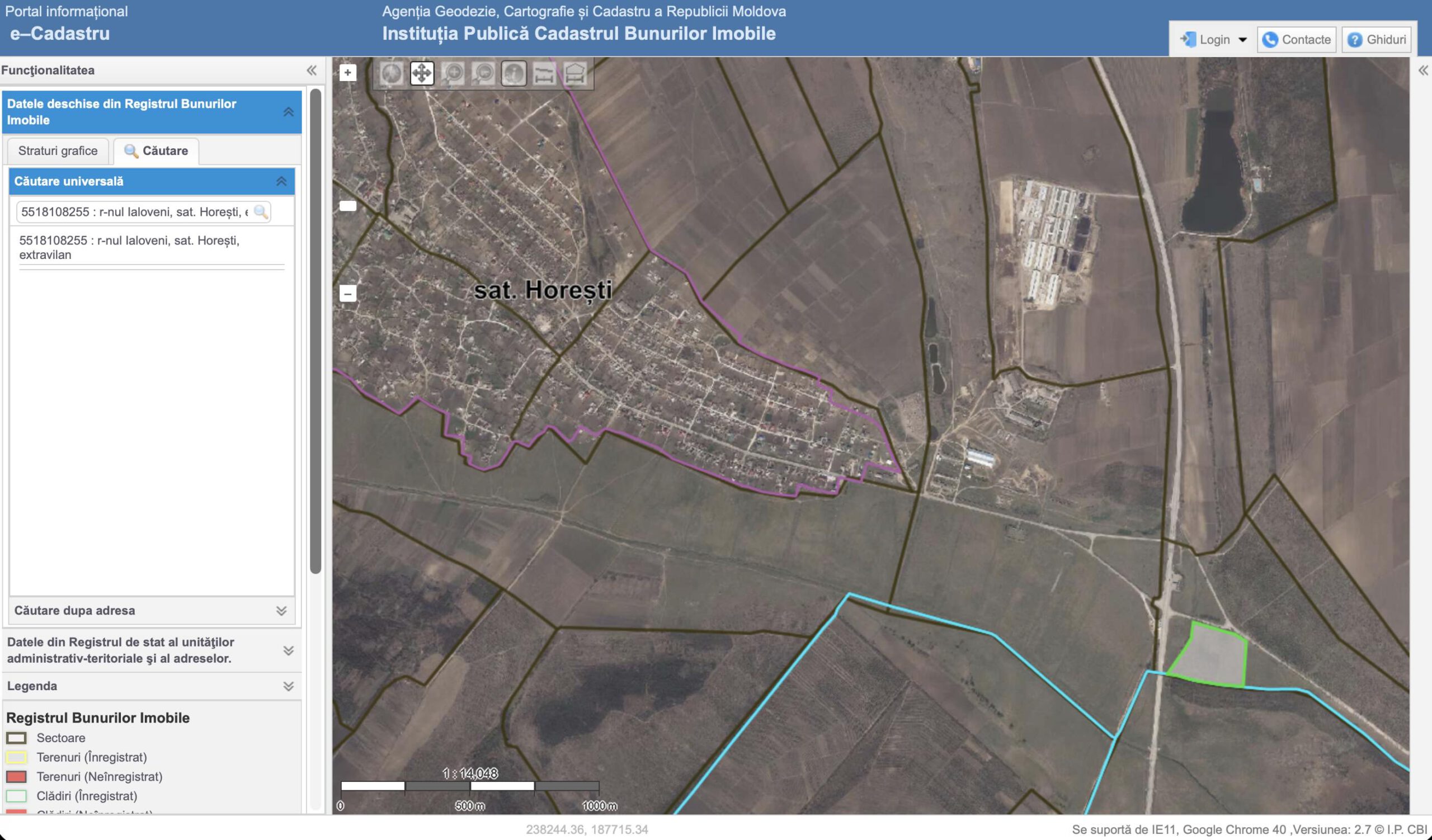This screenshot has height=840, width=1432.
Task: Select the Pan map arrows tool
Action: (422, 73)
